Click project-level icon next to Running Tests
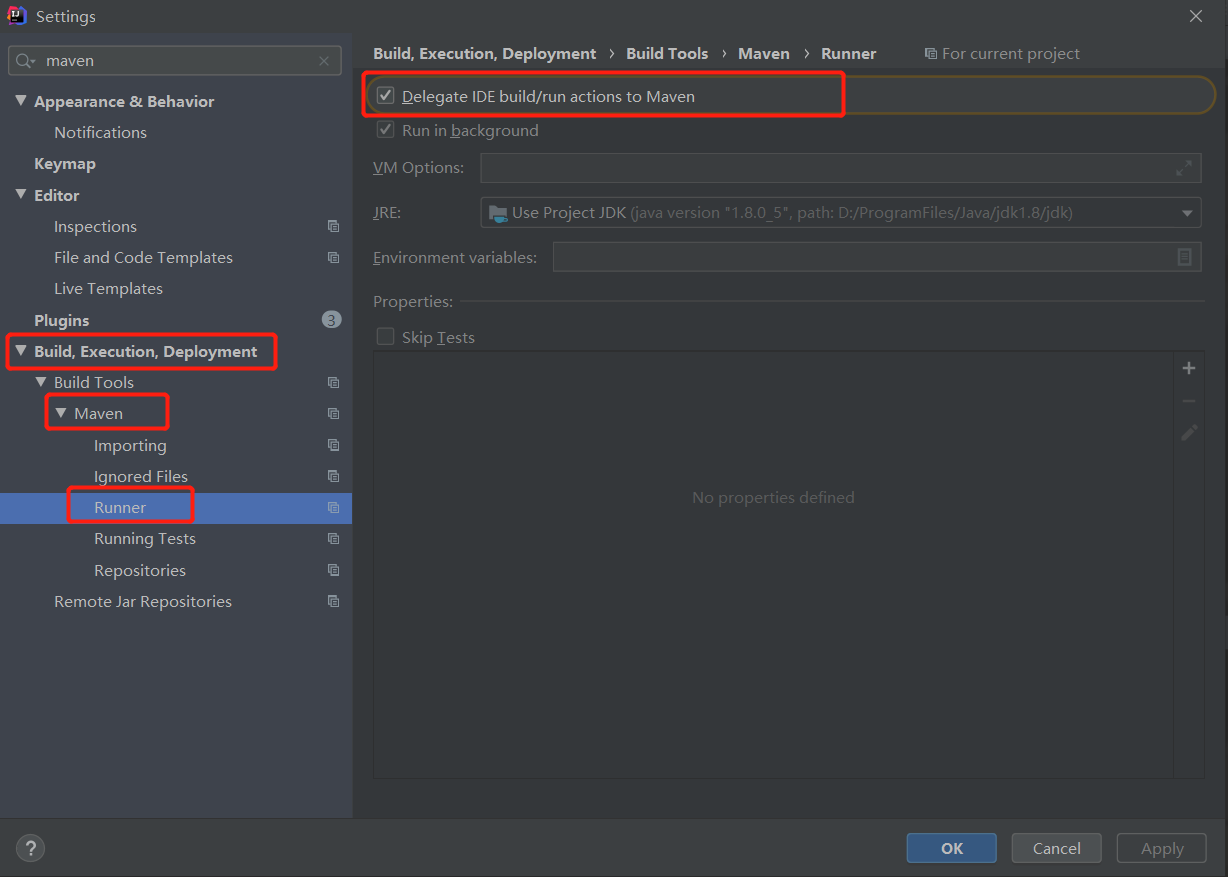 (x=333, y=539)
